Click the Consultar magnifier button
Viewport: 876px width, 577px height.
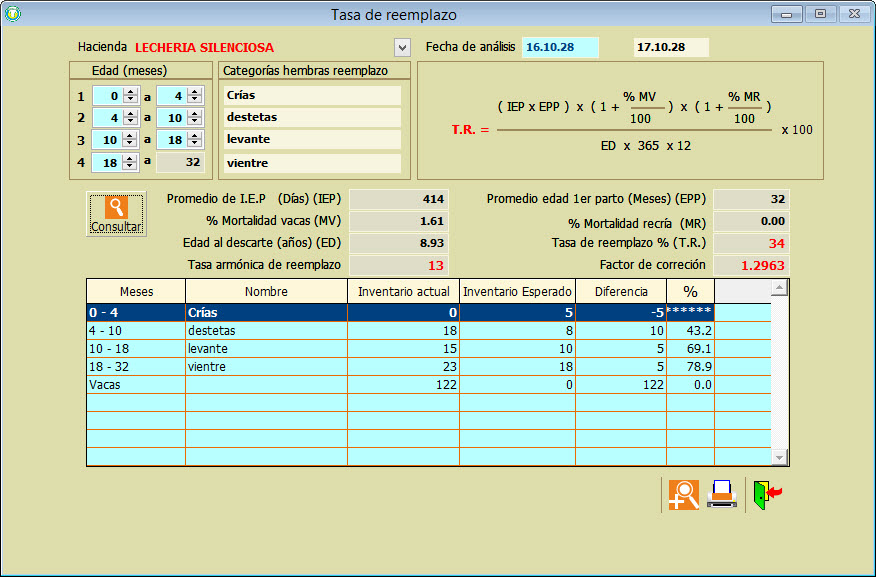(x=116, y=214)
